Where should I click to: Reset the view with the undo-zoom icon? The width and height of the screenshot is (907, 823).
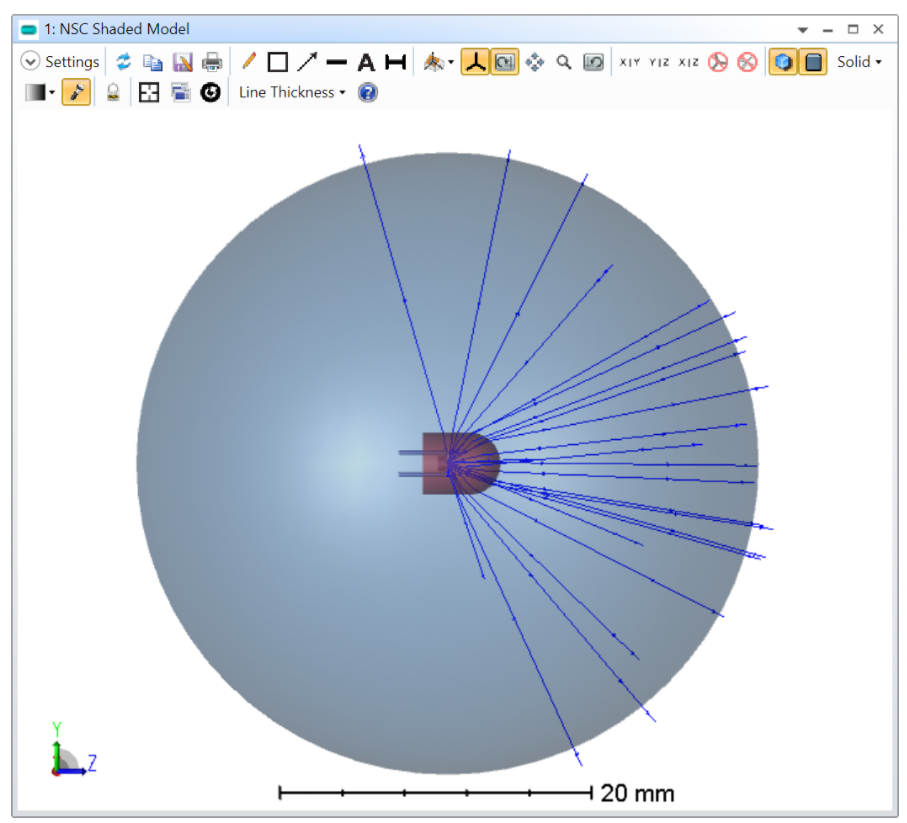point(593,61)
